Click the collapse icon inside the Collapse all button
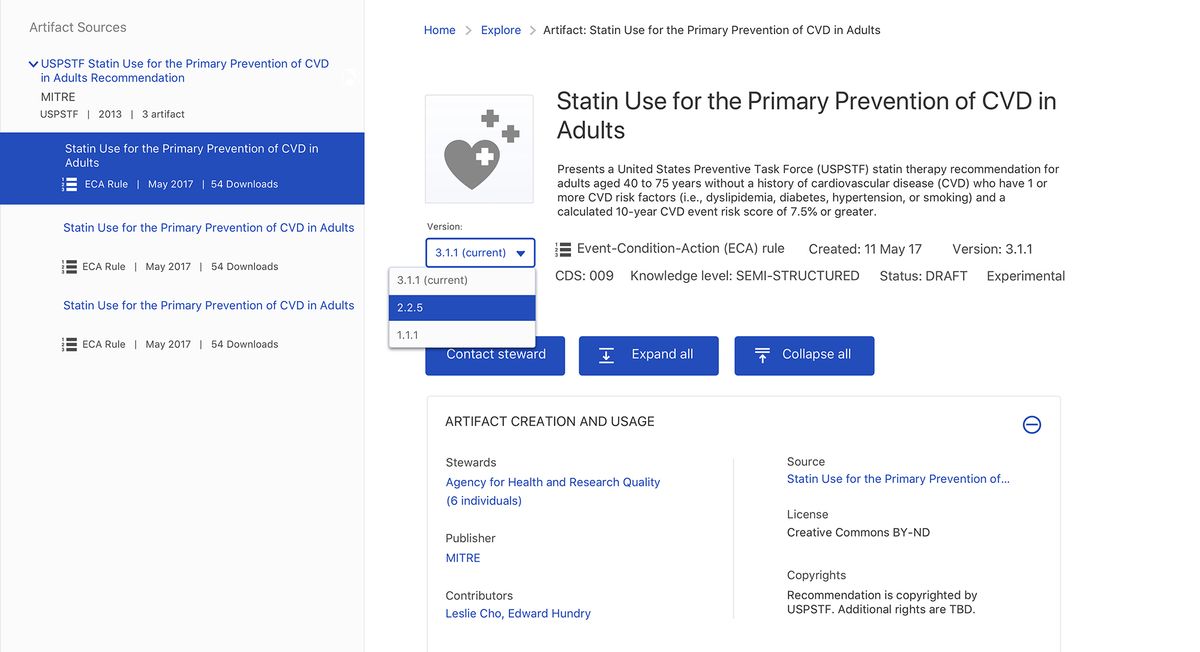 762,355
